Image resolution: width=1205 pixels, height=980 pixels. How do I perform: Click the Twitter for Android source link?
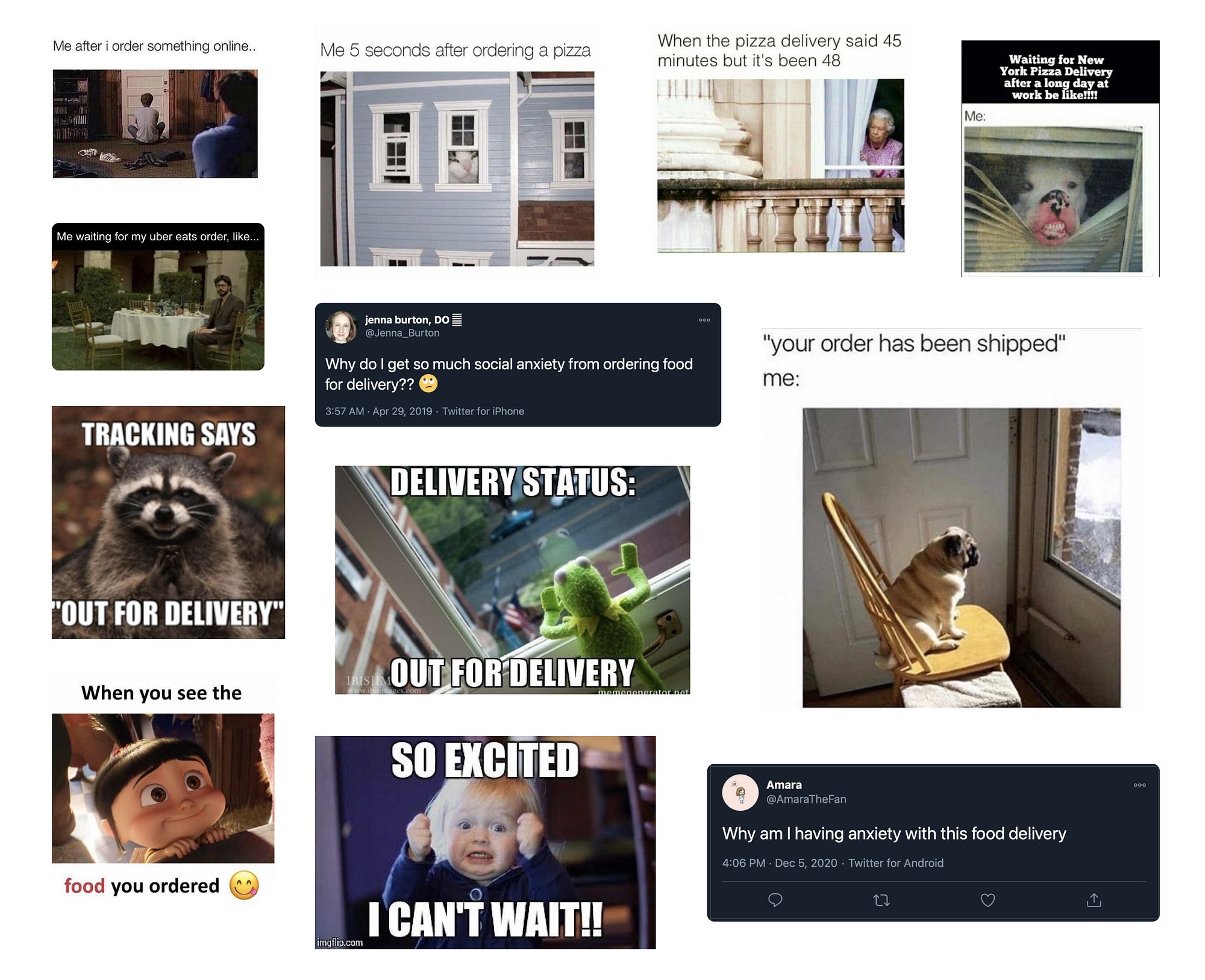[896, 863]
